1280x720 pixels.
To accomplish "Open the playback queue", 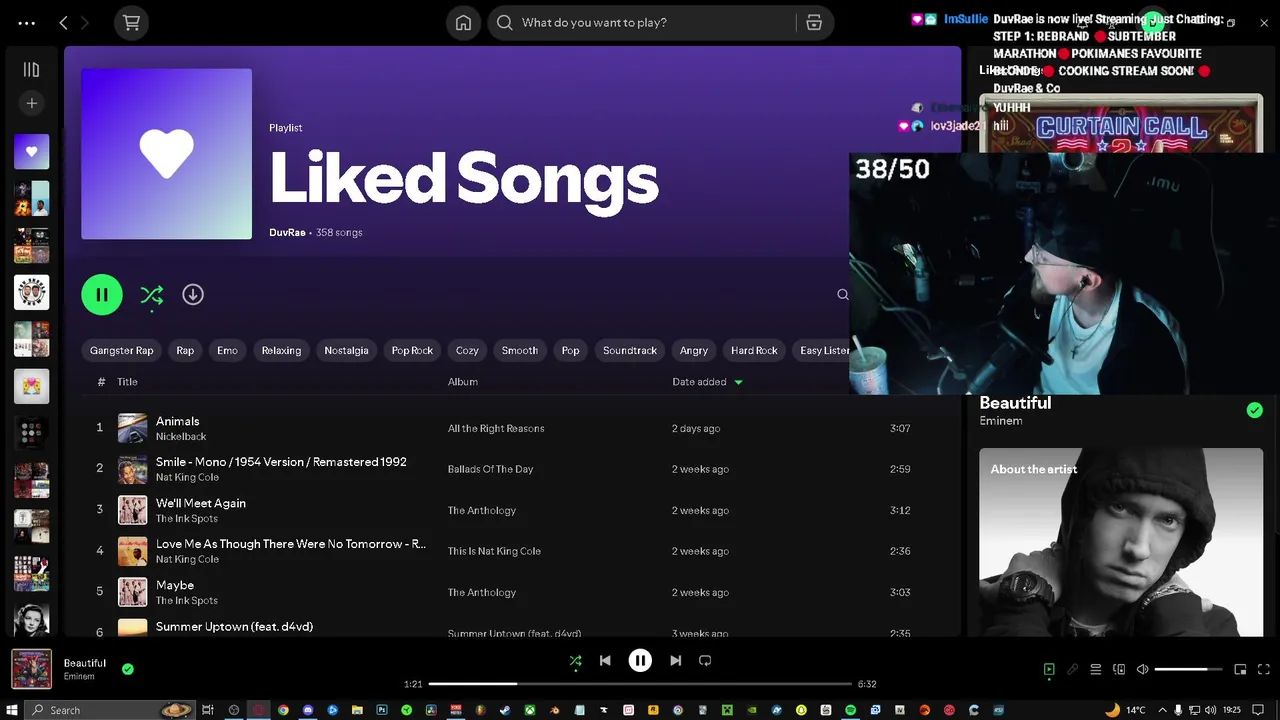I will 1096,670.
